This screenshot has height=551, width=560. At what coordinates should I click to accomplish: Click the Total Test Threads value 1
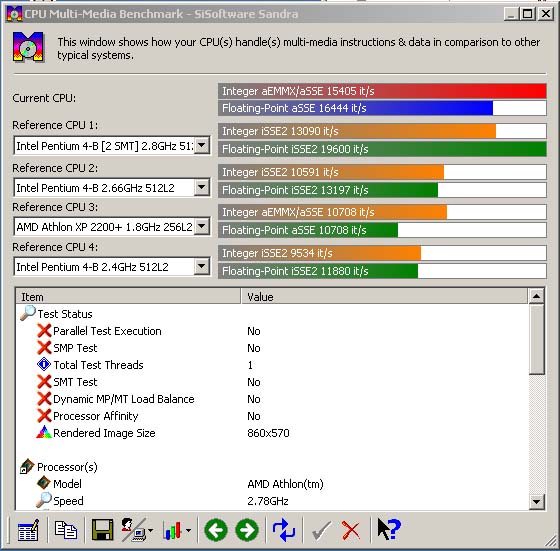coord(250,365)
